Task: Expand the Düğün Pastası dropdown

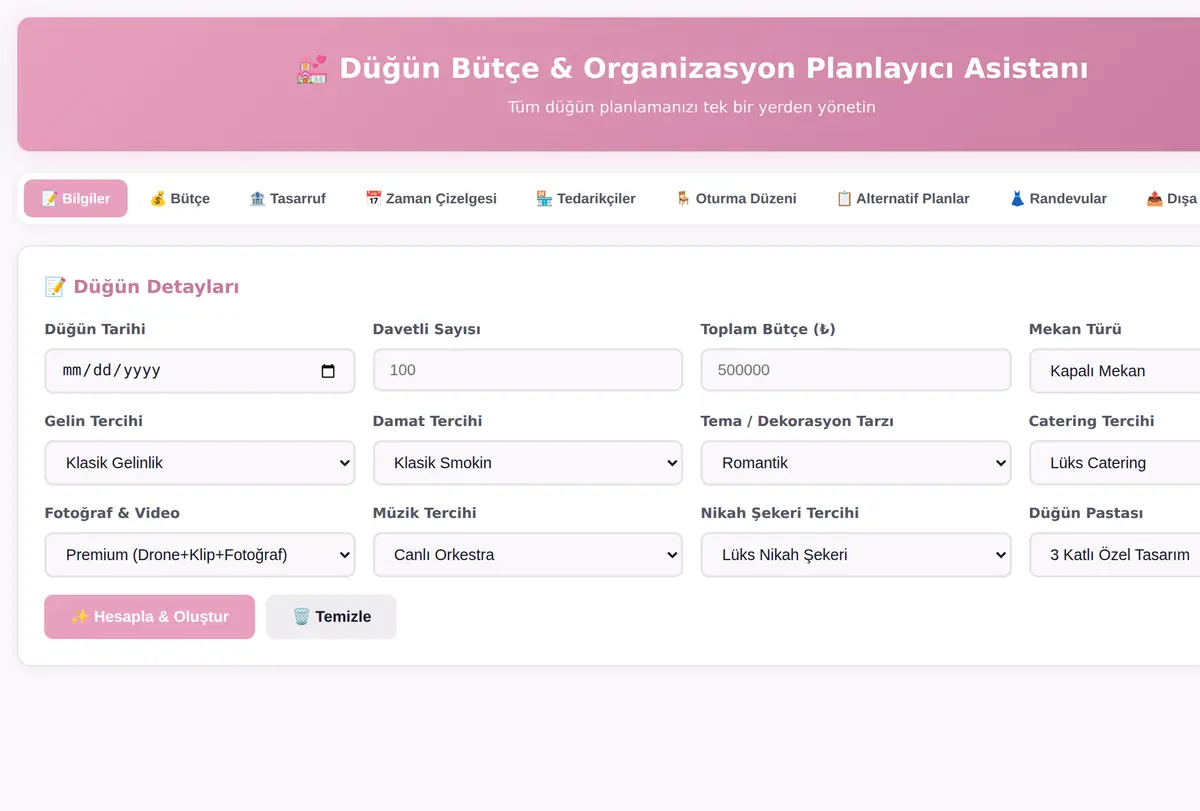Action: [1114, 555]
